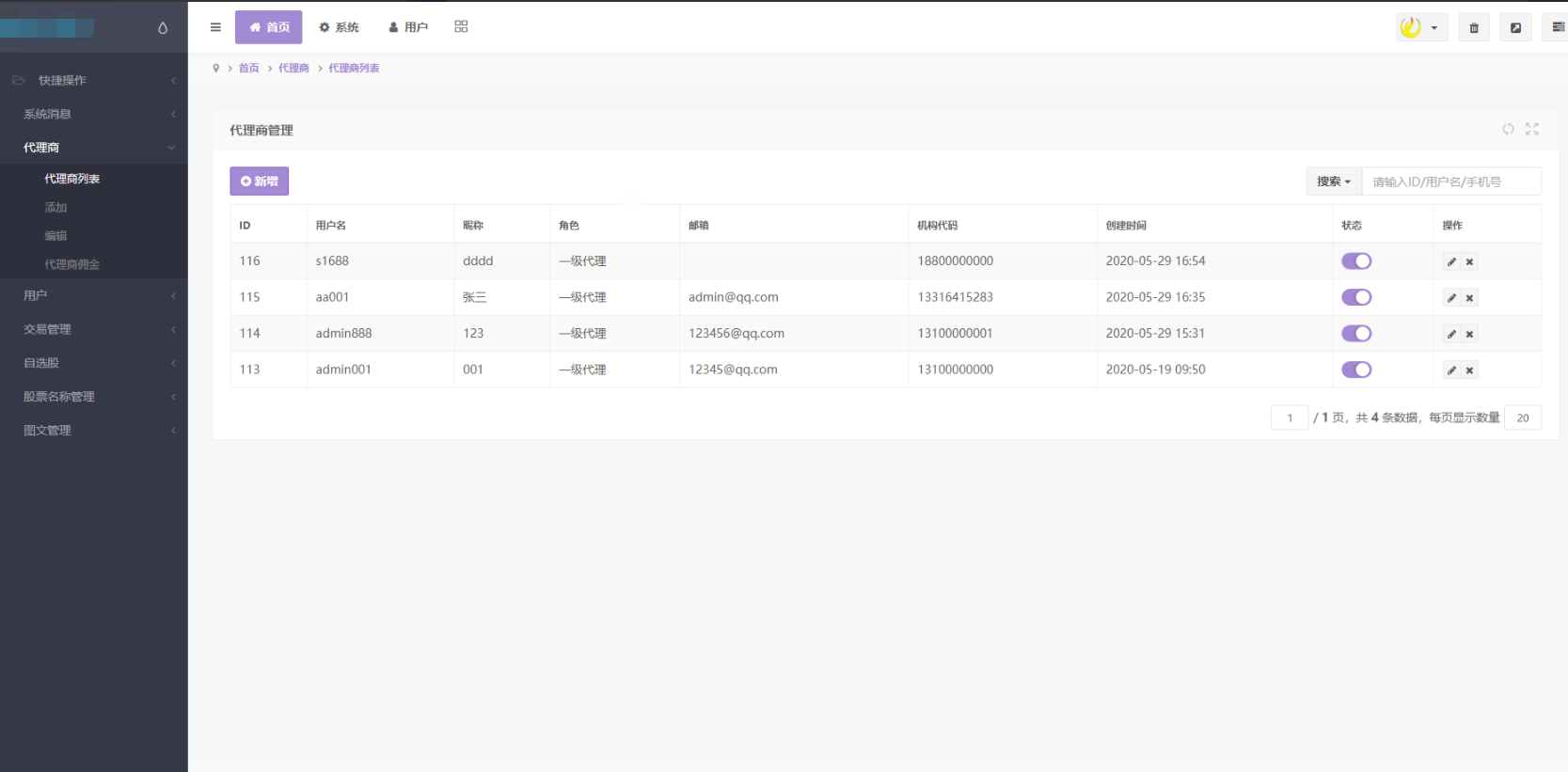This screenshot has width=1568, height=772.
Task: Click the hamburger menu collapse icon
Action: (215, 27)
